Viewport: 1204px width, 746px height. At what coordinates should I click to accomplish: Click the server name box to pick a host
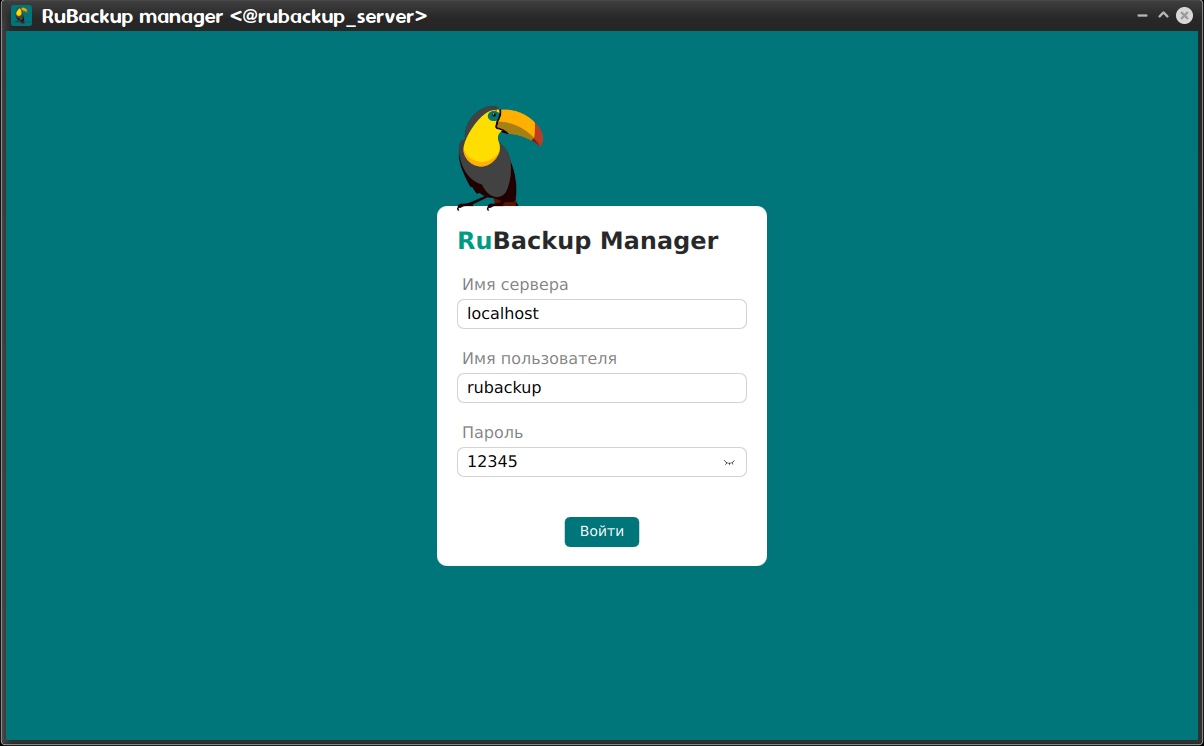click(x=601, y=313)
